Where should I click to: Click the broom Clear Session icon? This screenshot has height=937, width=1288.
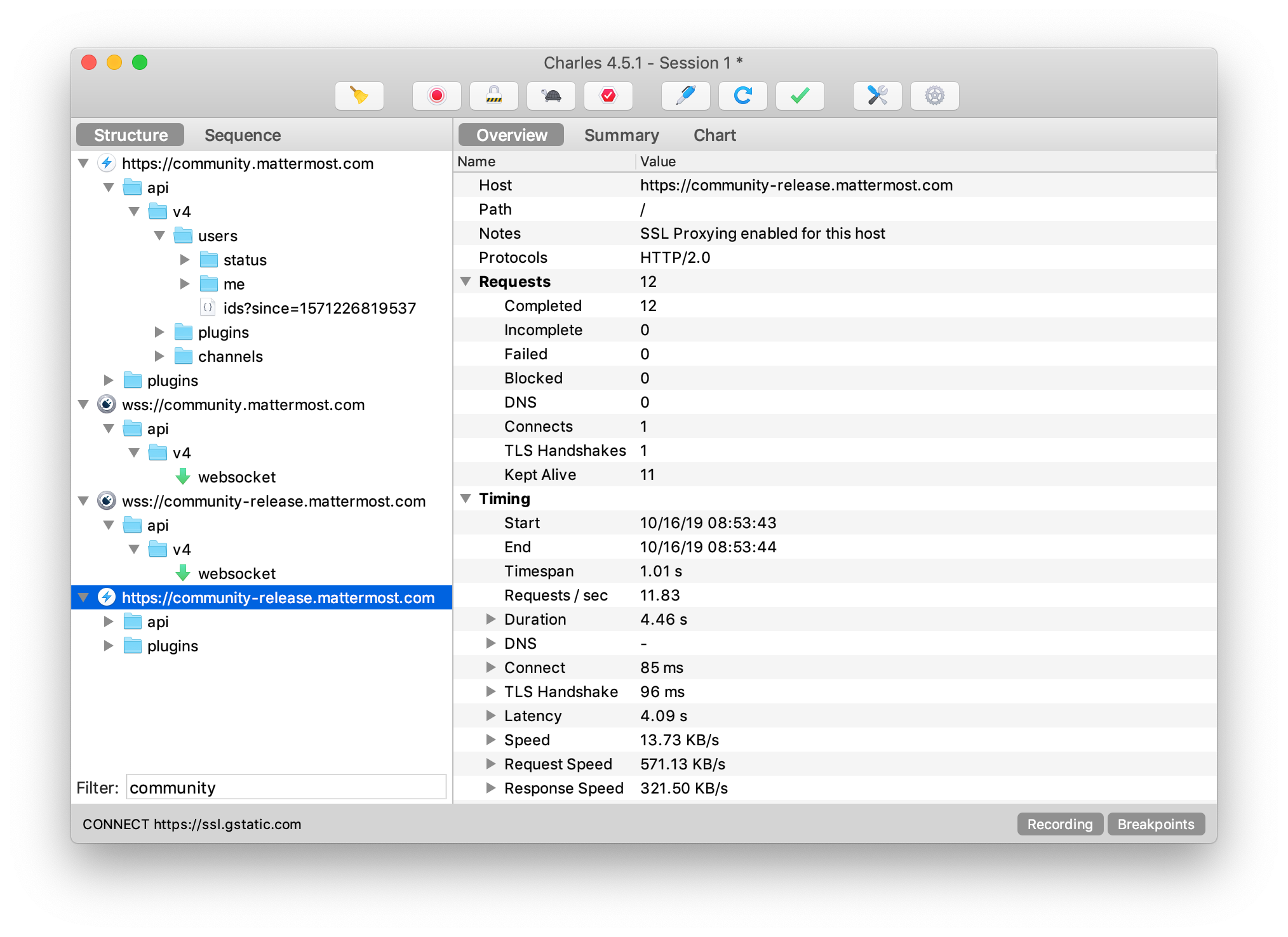(359, 96)
